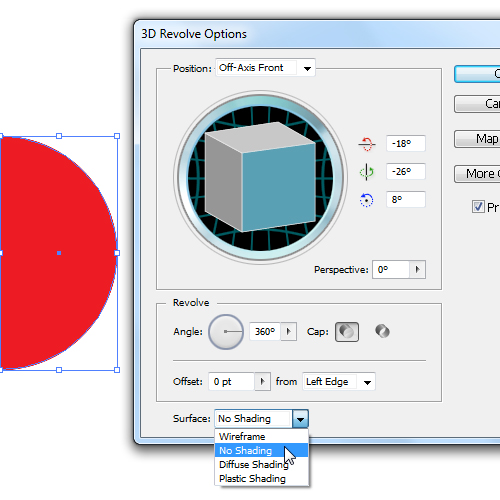Toggle the Preview checkbox
This screenshot has width=500, height=500.
478,206
